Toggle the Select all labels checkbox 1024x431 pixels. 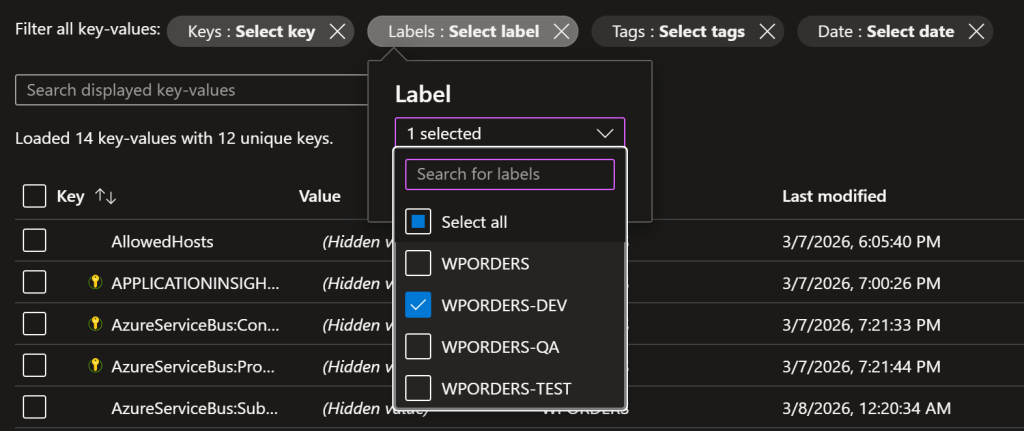tap(418, 222)
